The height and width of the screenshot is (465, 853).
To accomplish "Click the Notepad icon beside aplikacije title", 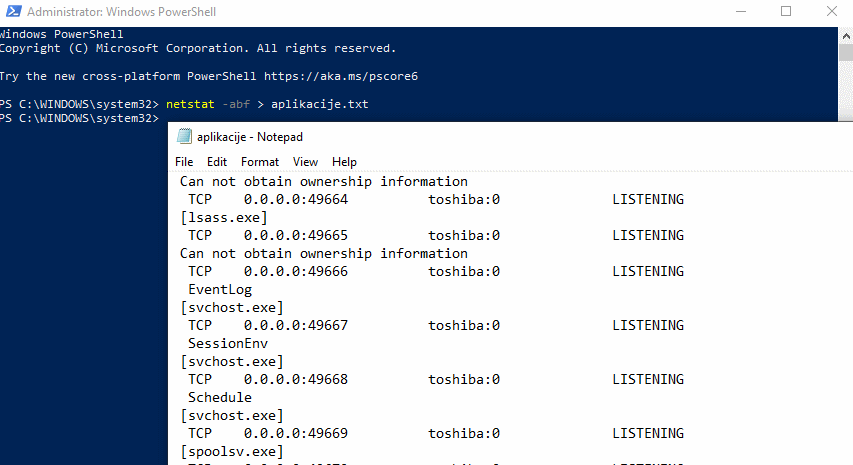I will 183,137.
